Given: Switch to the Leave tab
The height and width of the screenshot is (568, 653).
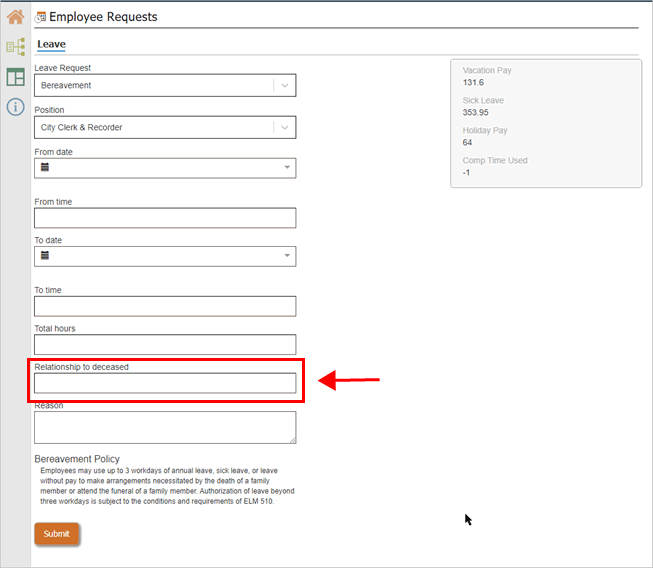Looking at the screenshot, I should point(51,44).
